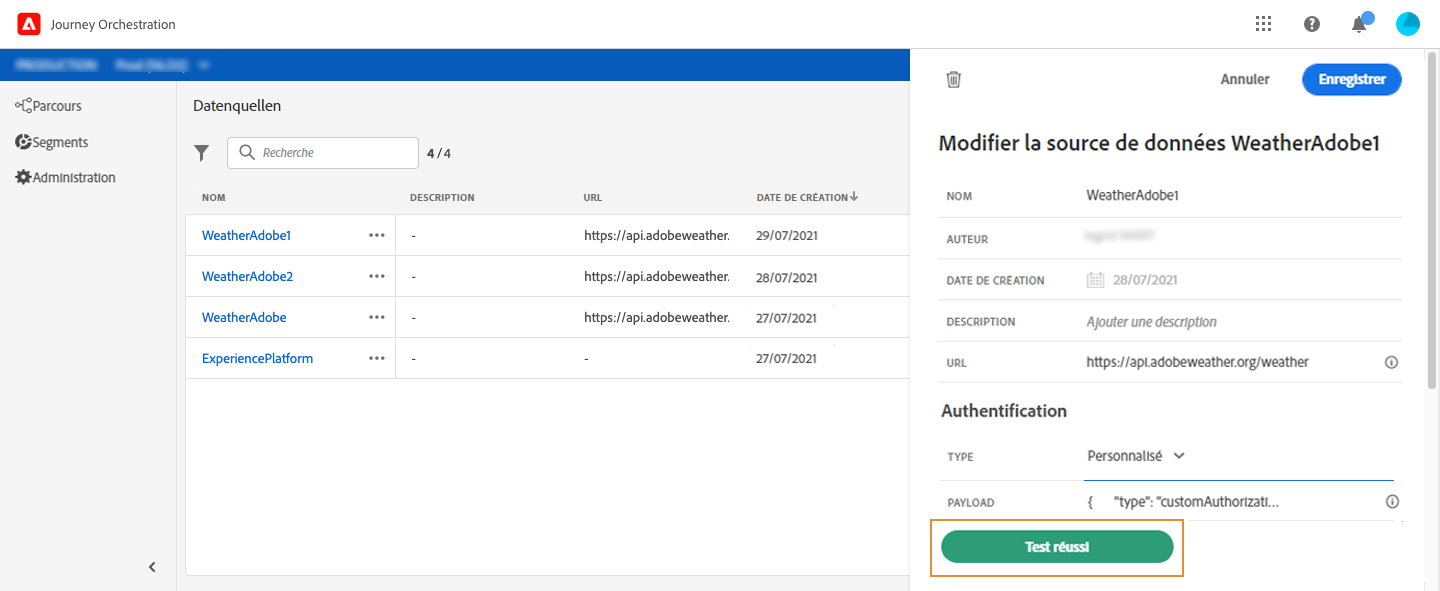Go to Parcours in sidebar
The image size is (1440, 591).
(x=48, y=106)
